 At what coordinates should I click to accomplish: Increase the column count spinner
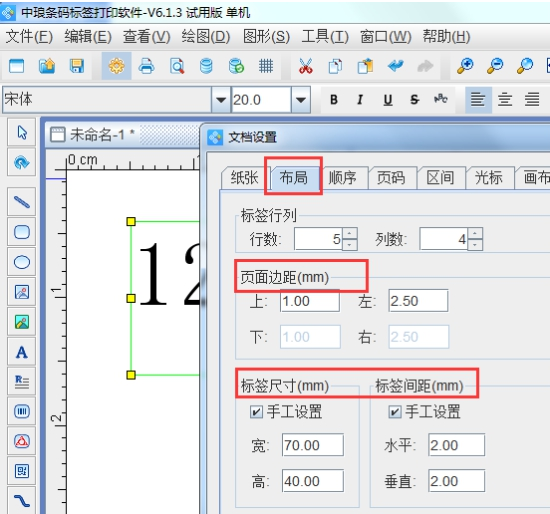click(475, 233)
